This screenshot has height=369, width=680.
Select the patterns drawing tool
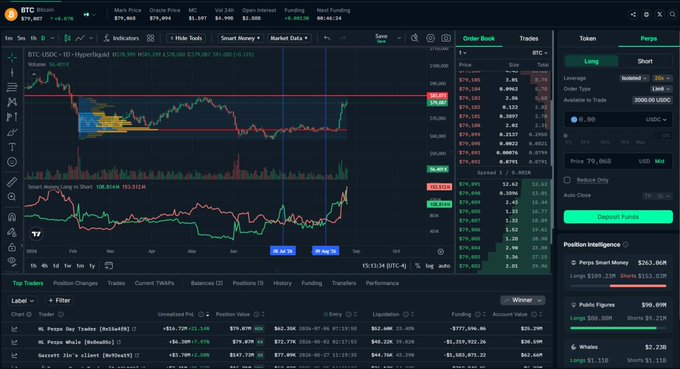point(12,102)
